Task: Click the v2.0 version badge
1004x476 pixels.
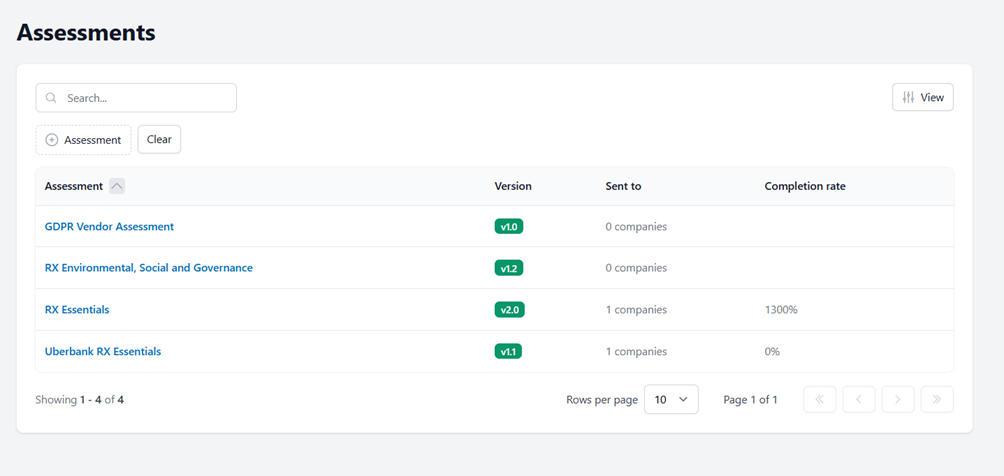Action: (x=509, y=310)
